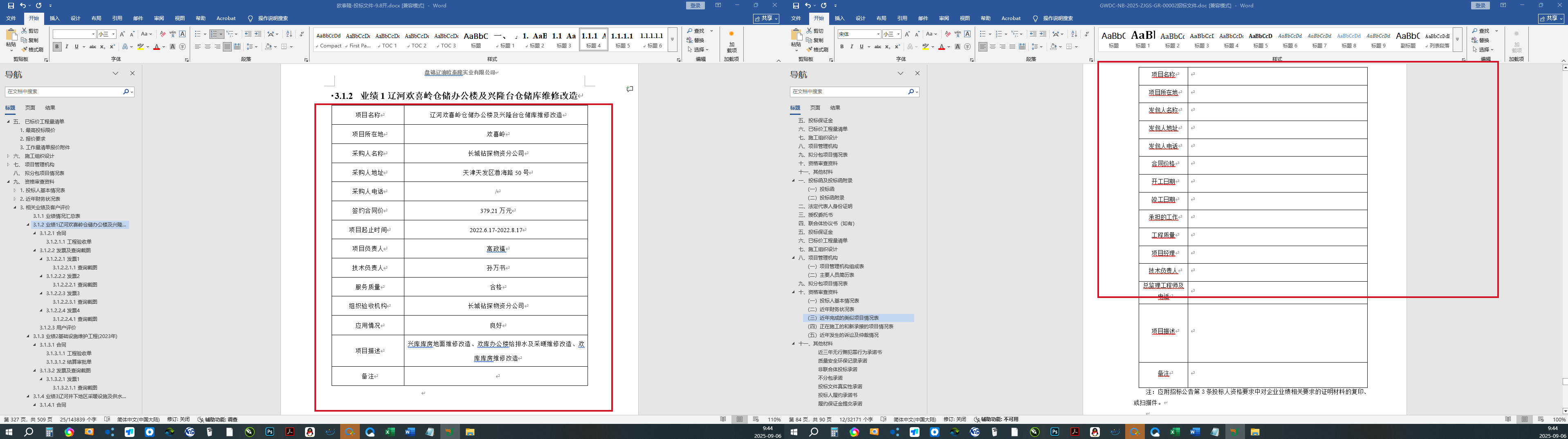Click Windows Start button on left taskbar

9,432
